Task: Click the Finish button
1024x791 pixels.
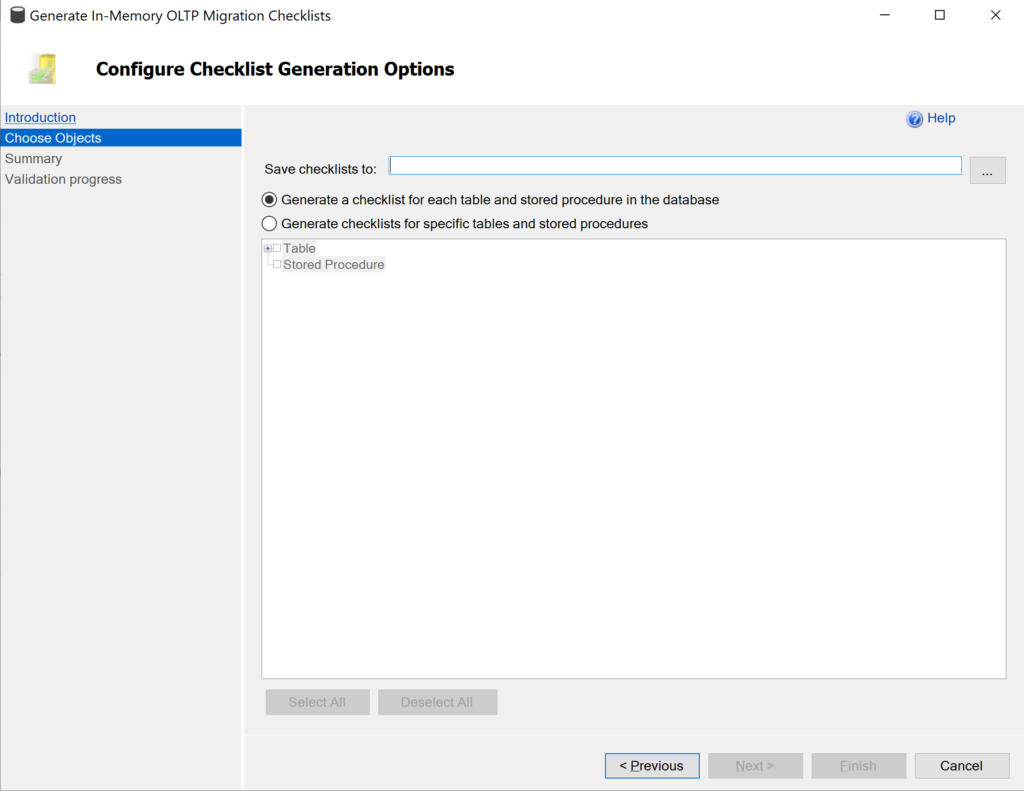Action: tap(858, 766)
